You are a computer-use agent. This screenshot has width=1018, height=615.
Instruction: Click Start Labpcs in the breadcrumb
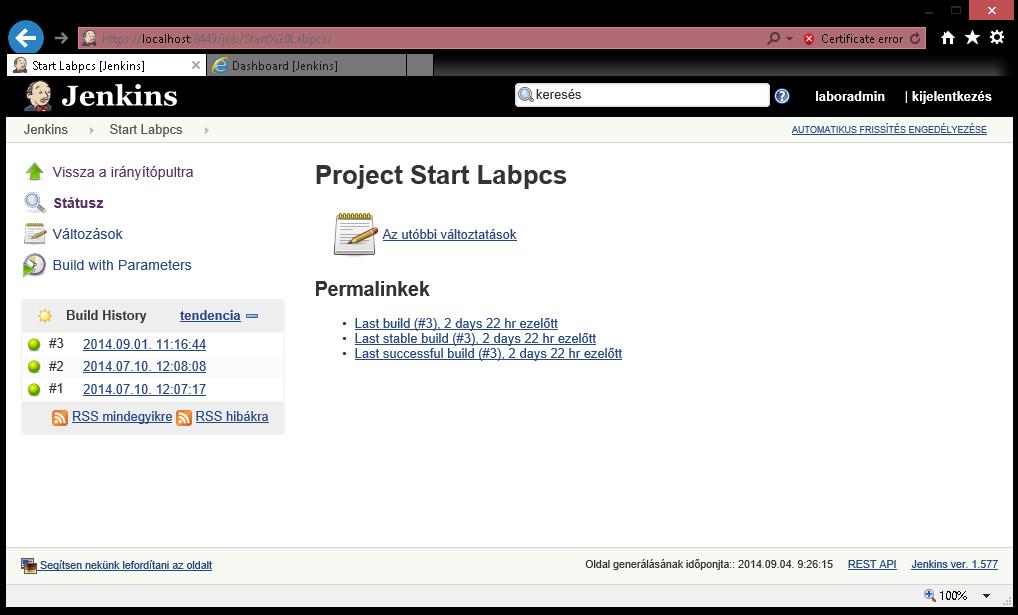click(x=145, y=129)
